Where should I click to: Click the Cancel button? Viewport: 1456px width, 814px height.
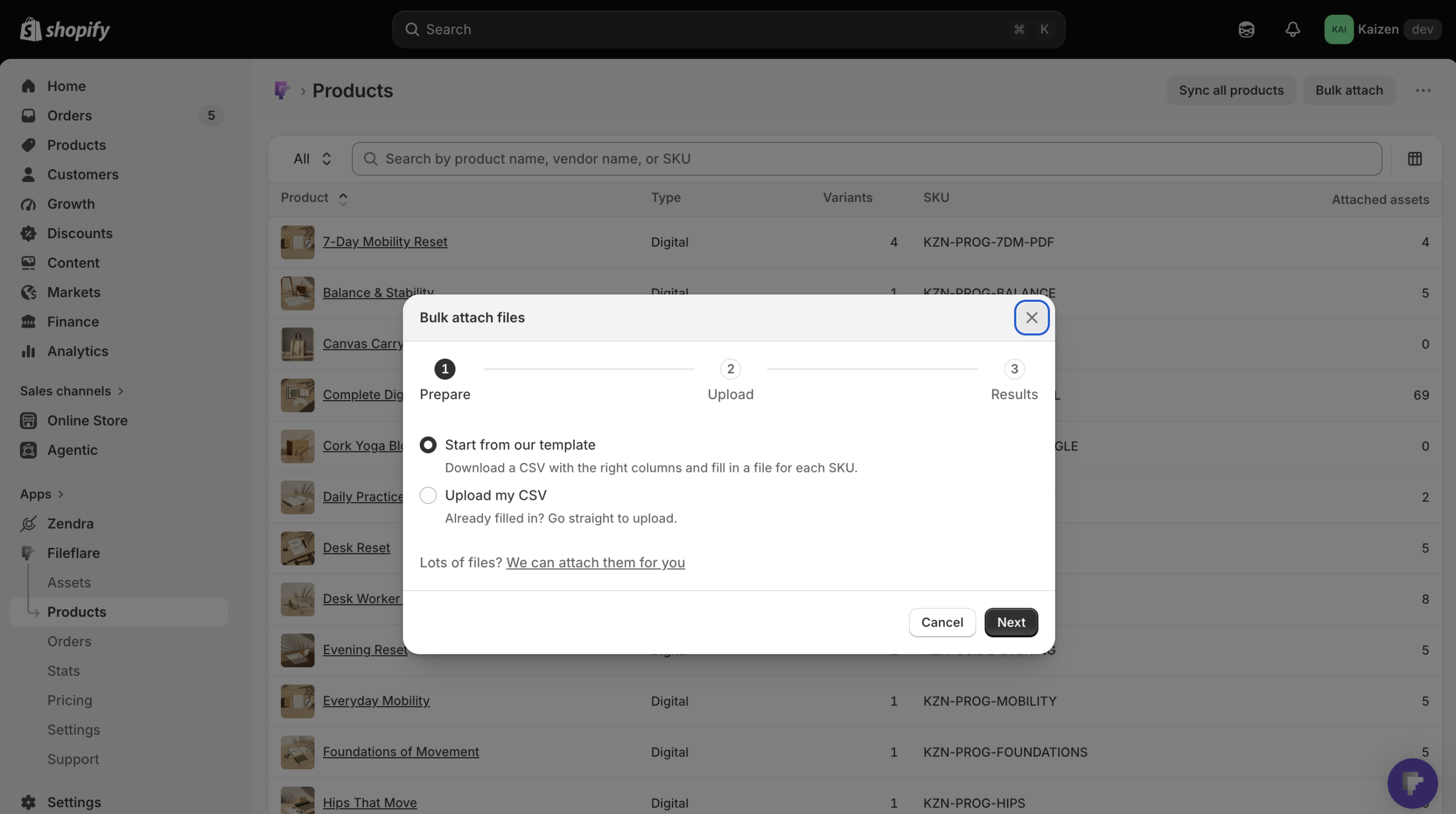[942, 622]
